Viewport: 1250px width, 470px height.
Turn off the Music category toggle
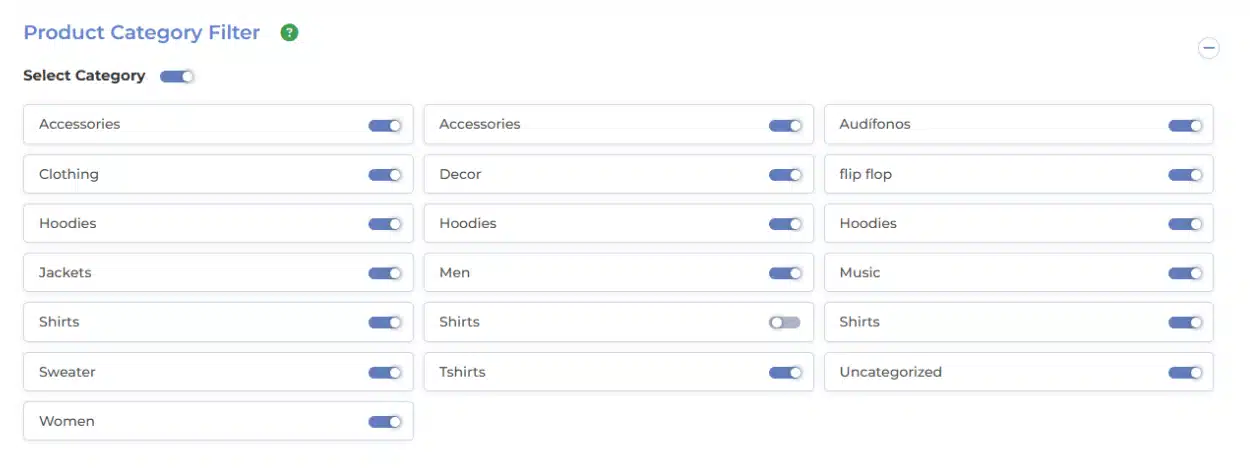(1184, 273)
